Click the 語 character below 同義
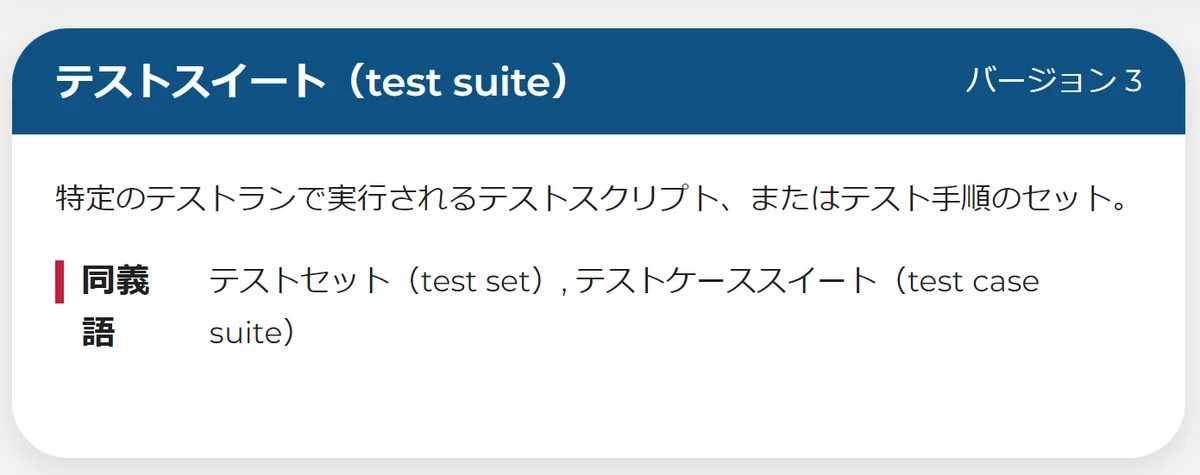The height and width of the screenshot is (475, 1200). (98, 333)
